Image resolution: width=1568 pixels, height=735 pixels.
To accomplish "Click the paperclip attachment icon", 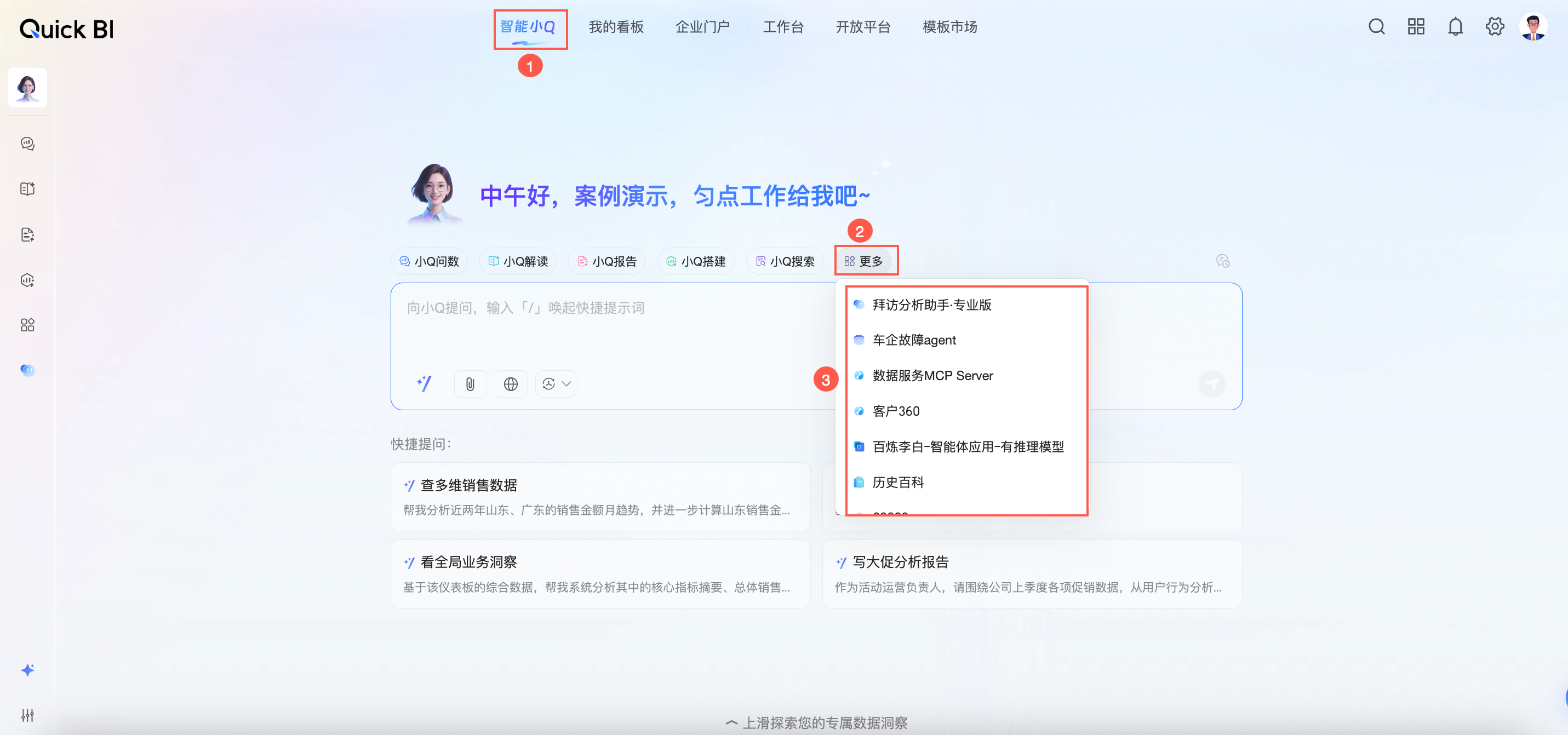I will coord(470,384).
